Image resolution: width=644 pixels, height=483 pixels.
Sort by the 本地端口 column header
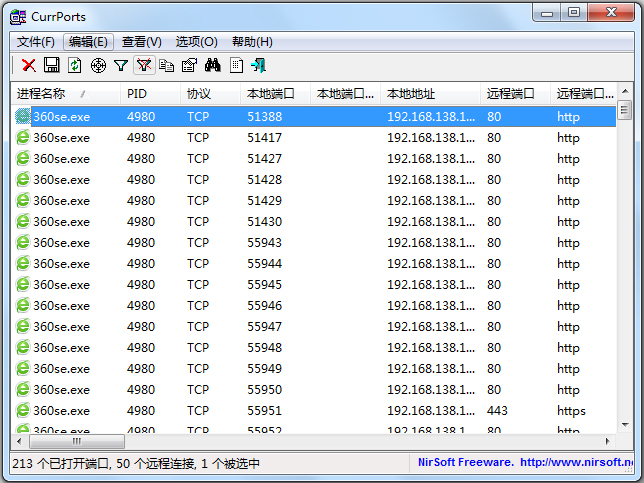pyautogui.click(x=271, y=94)
